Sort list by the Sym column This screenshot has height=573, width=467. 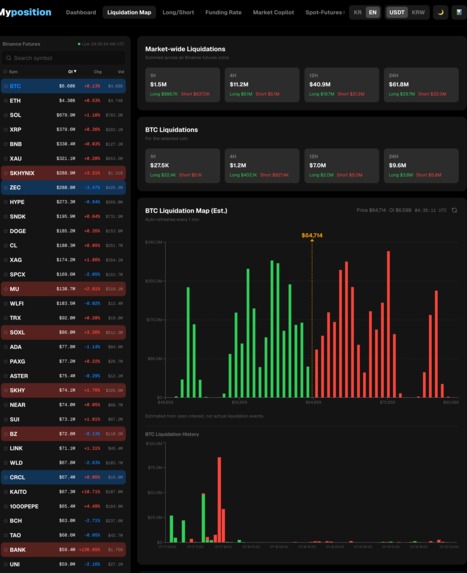pos(13,72)
